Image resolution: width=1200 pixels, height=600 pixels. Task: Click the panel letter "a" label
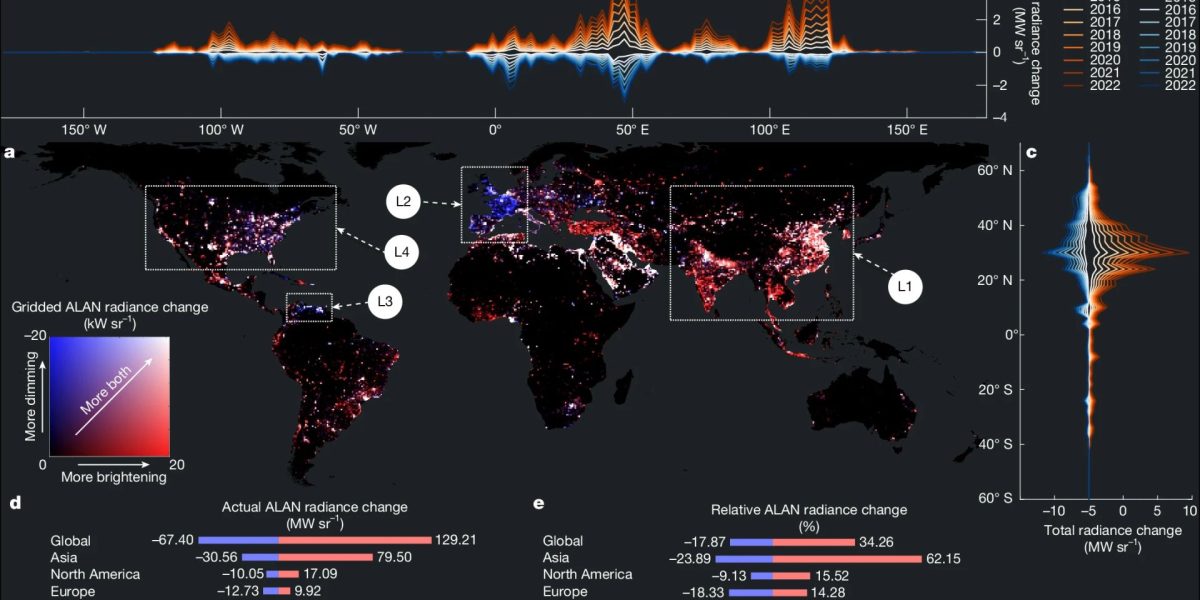point(9,153)
